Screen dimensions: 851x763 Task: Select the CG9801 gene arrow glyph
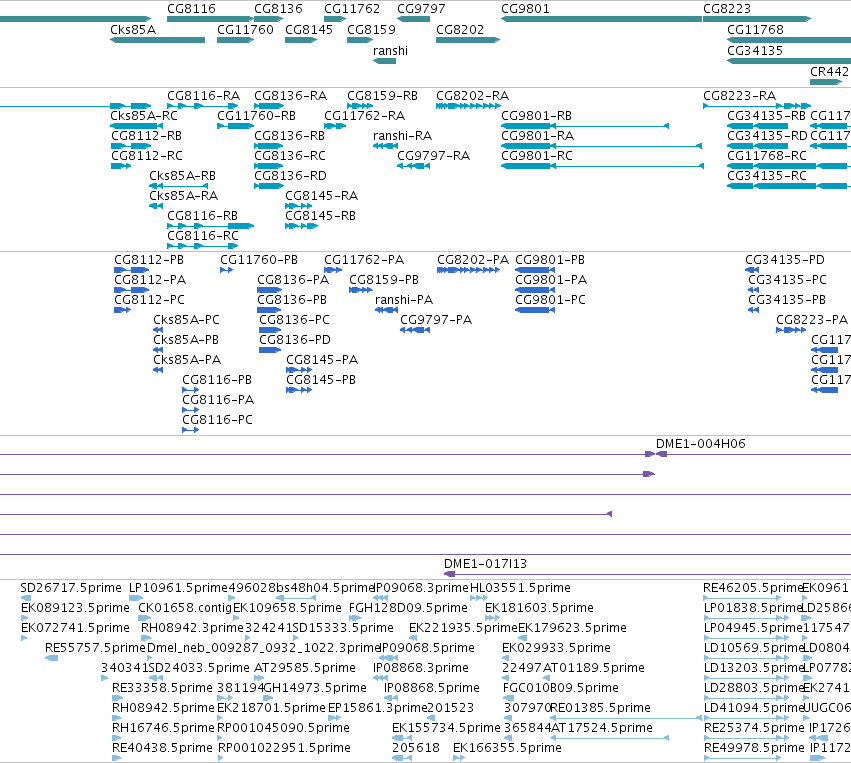point(601,19)
